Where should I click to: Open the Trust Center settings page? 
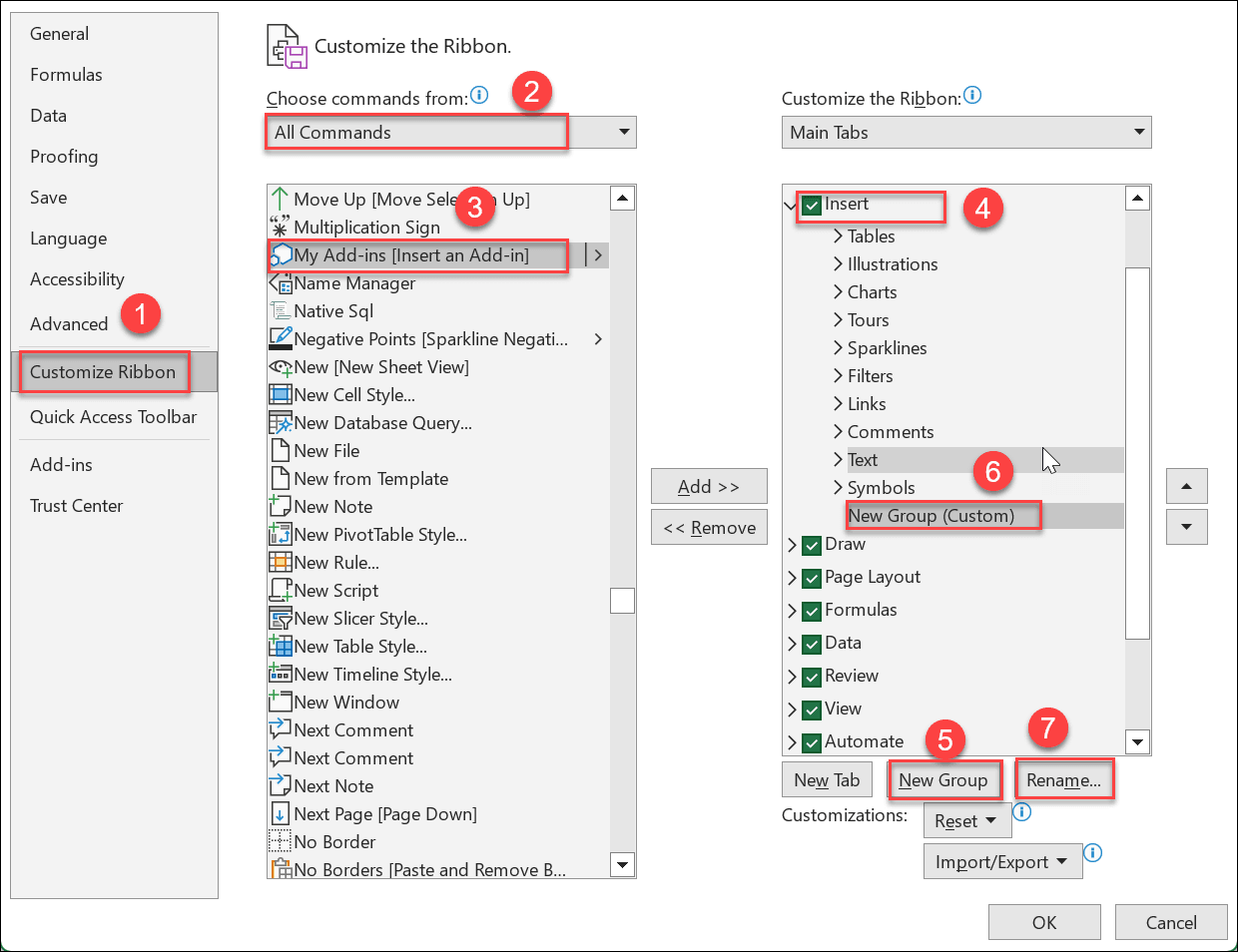click(77, 505)
